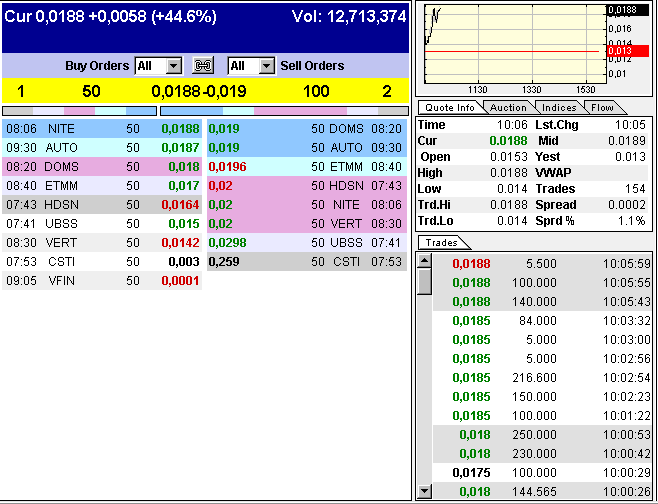This screenshot has width=658, height=504.
Task: Click the buy-side depth color bar
Action: (x=79, y=111)
